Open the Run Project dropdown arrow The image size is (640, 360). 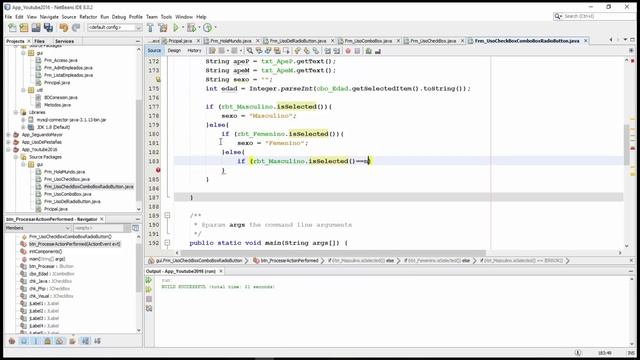tap(183, 28)
